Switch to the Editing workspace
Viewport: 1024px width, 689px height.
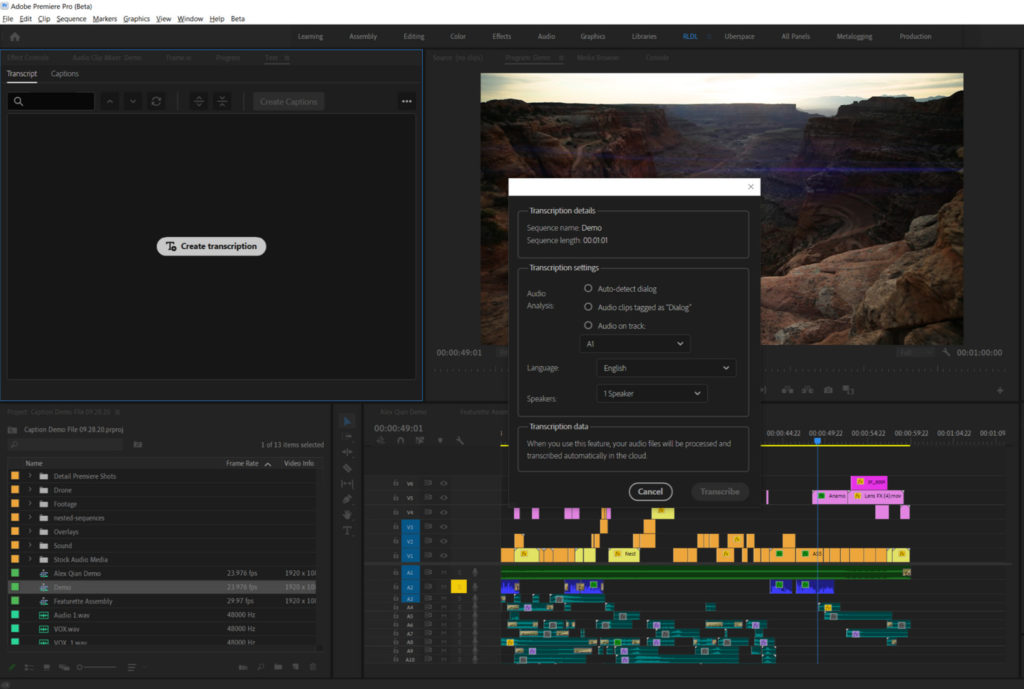tap(414, 37)
